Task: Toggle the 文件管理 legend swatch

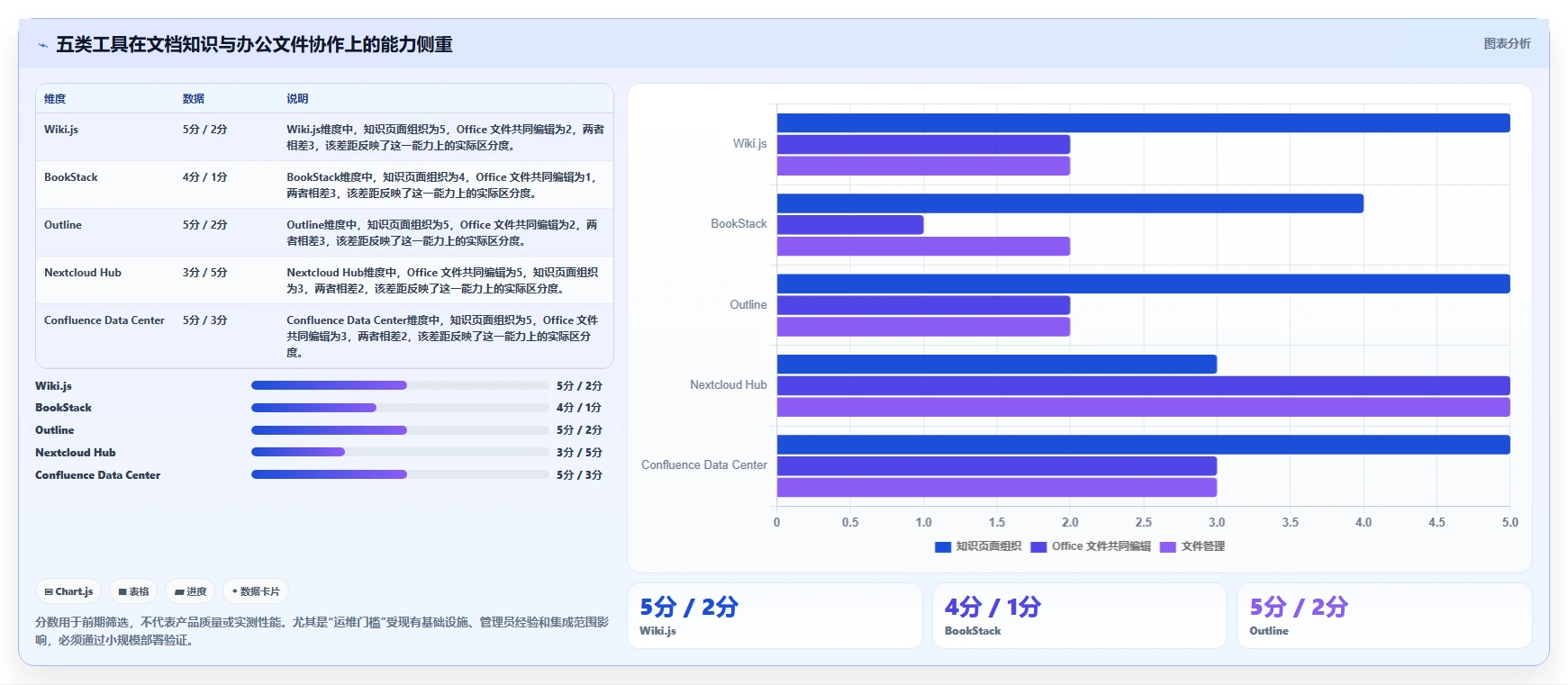Action: (x=1168, y=546)
